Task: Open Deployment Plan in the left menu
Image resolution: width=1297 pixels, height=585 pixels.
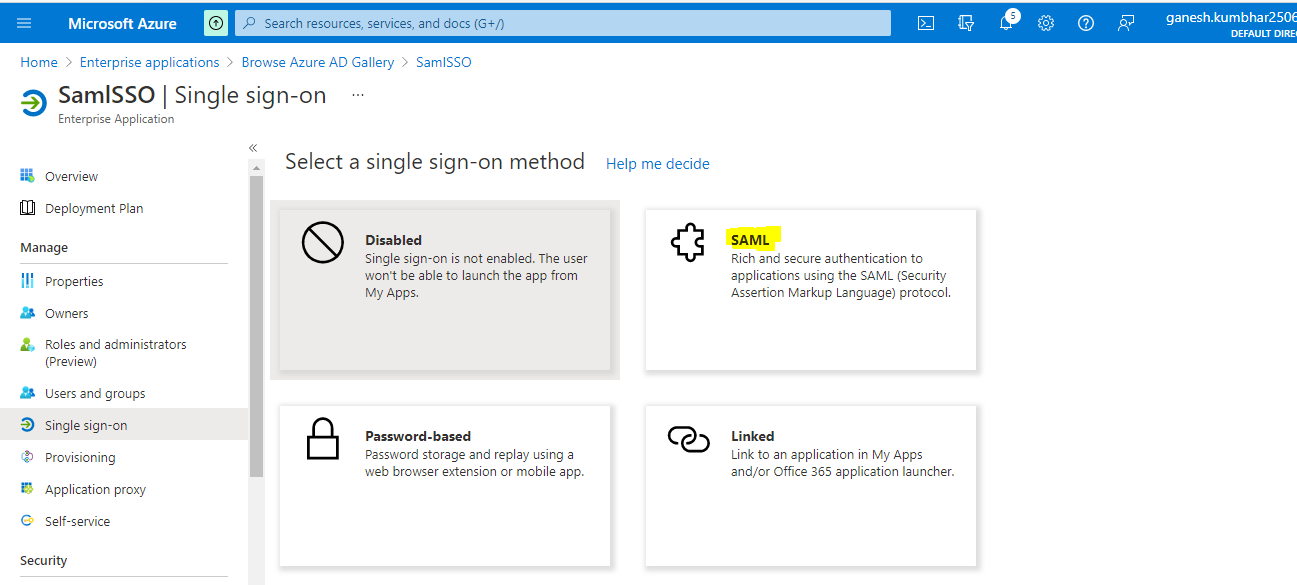Action: (x=94, y=208)
